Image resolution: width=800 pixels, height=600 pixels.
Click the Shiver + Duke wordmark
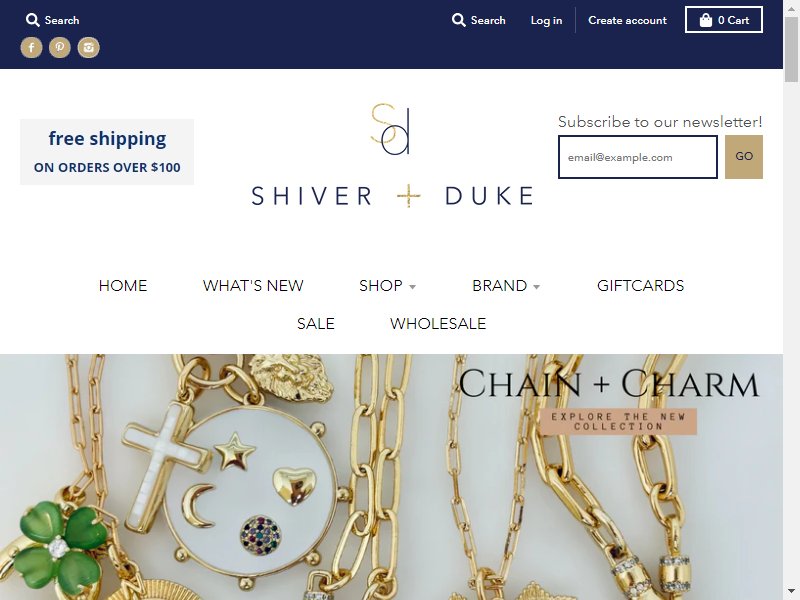click(392, 196)
